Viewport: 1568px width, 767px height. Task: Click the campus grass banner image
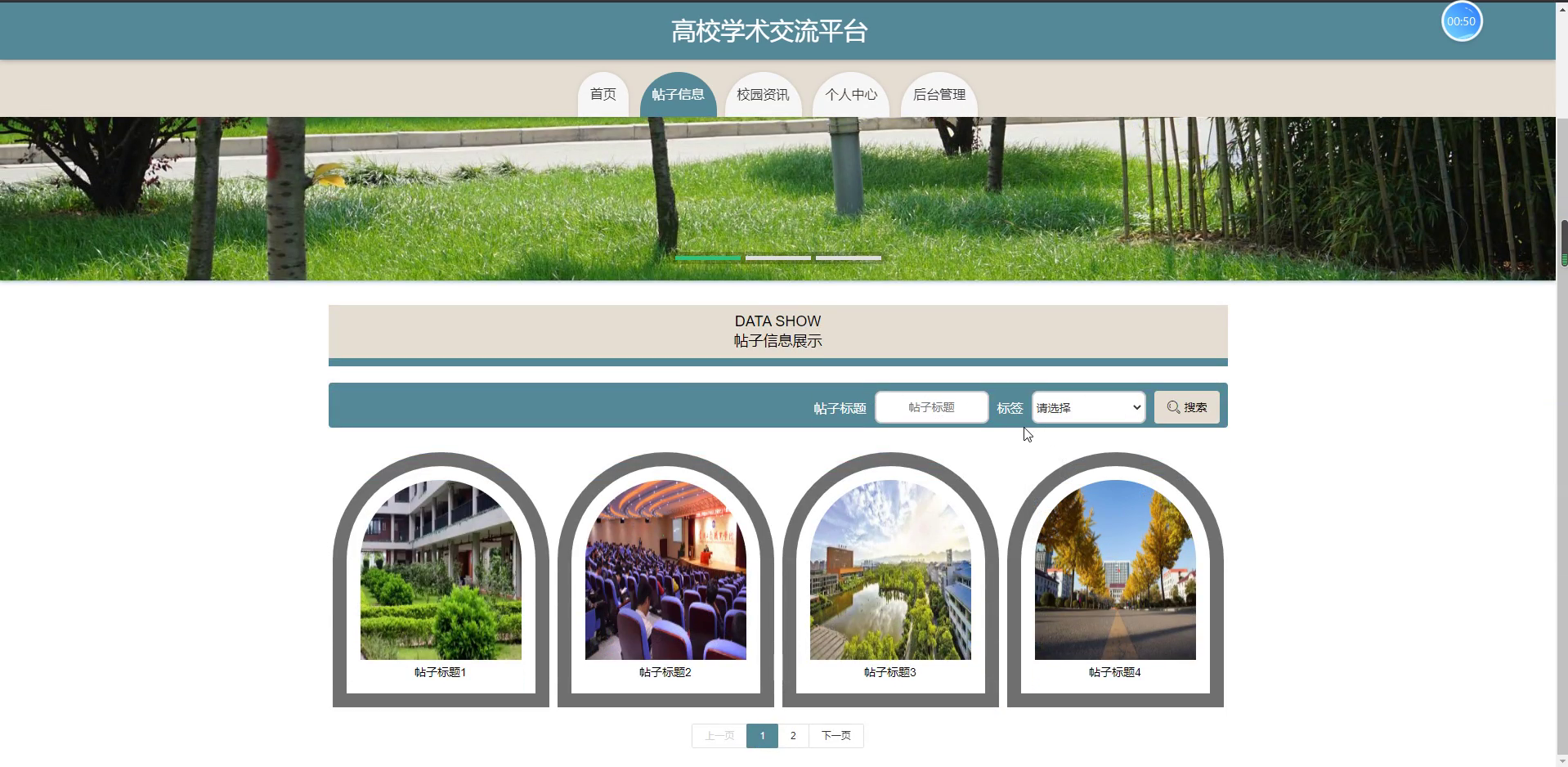[777, 199]
